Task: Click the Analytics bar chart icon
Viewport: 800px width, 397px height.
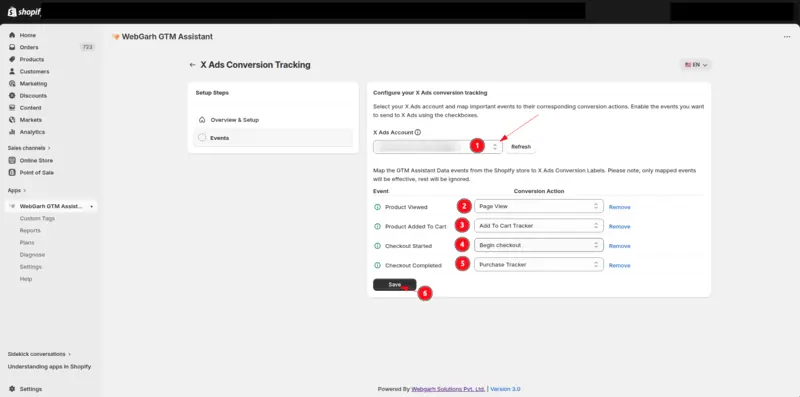Action: click(12, 132)
